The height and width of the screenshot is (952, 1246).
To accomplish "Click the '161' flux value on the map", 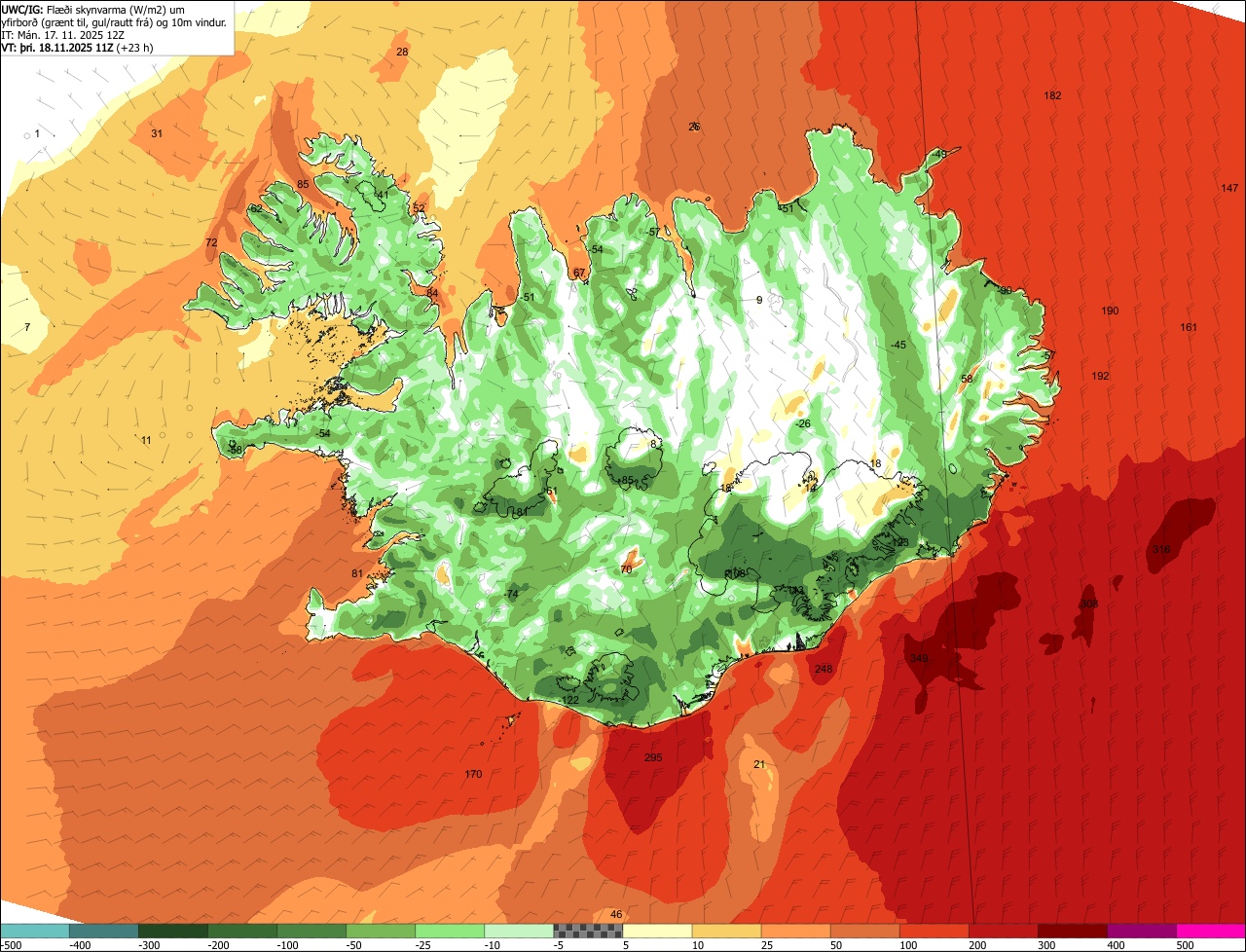I will pyautogui.click(x=1189, y=327).
